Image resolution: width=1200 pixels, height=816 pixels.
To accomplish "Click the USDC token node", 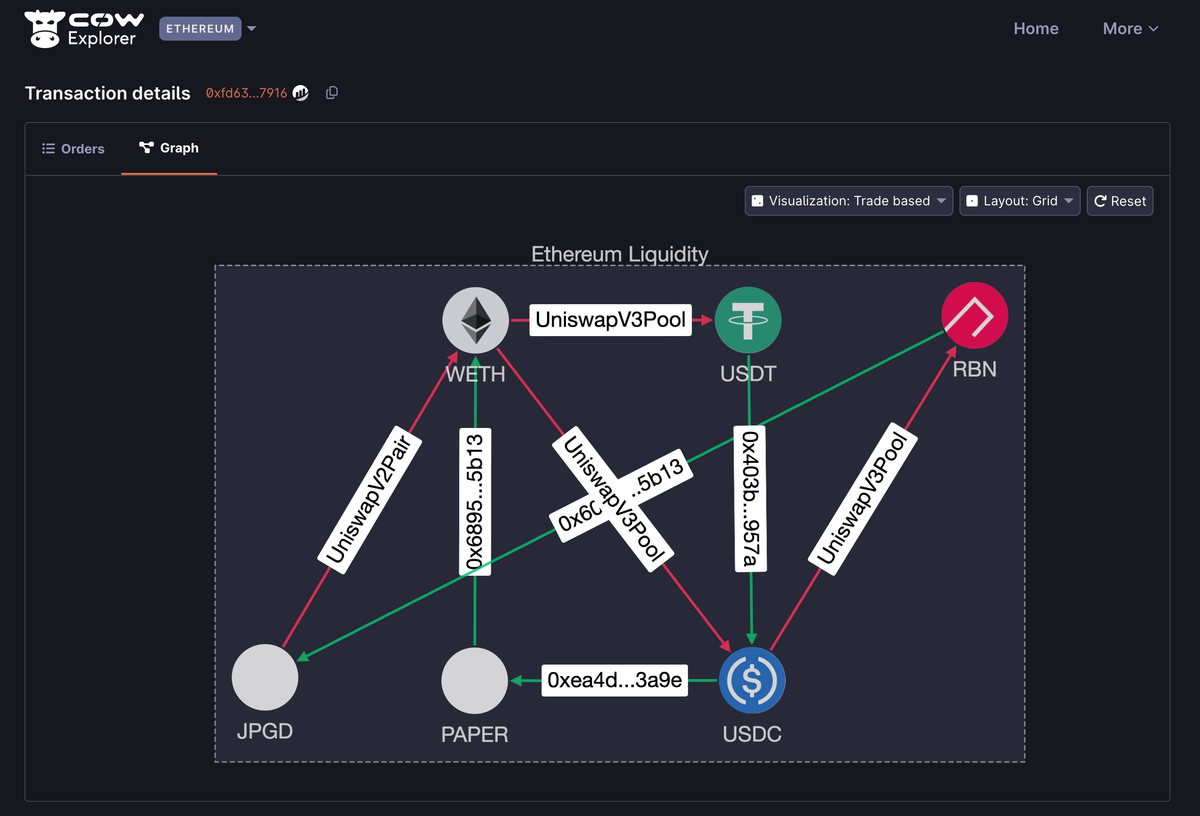I will [752, 680].
